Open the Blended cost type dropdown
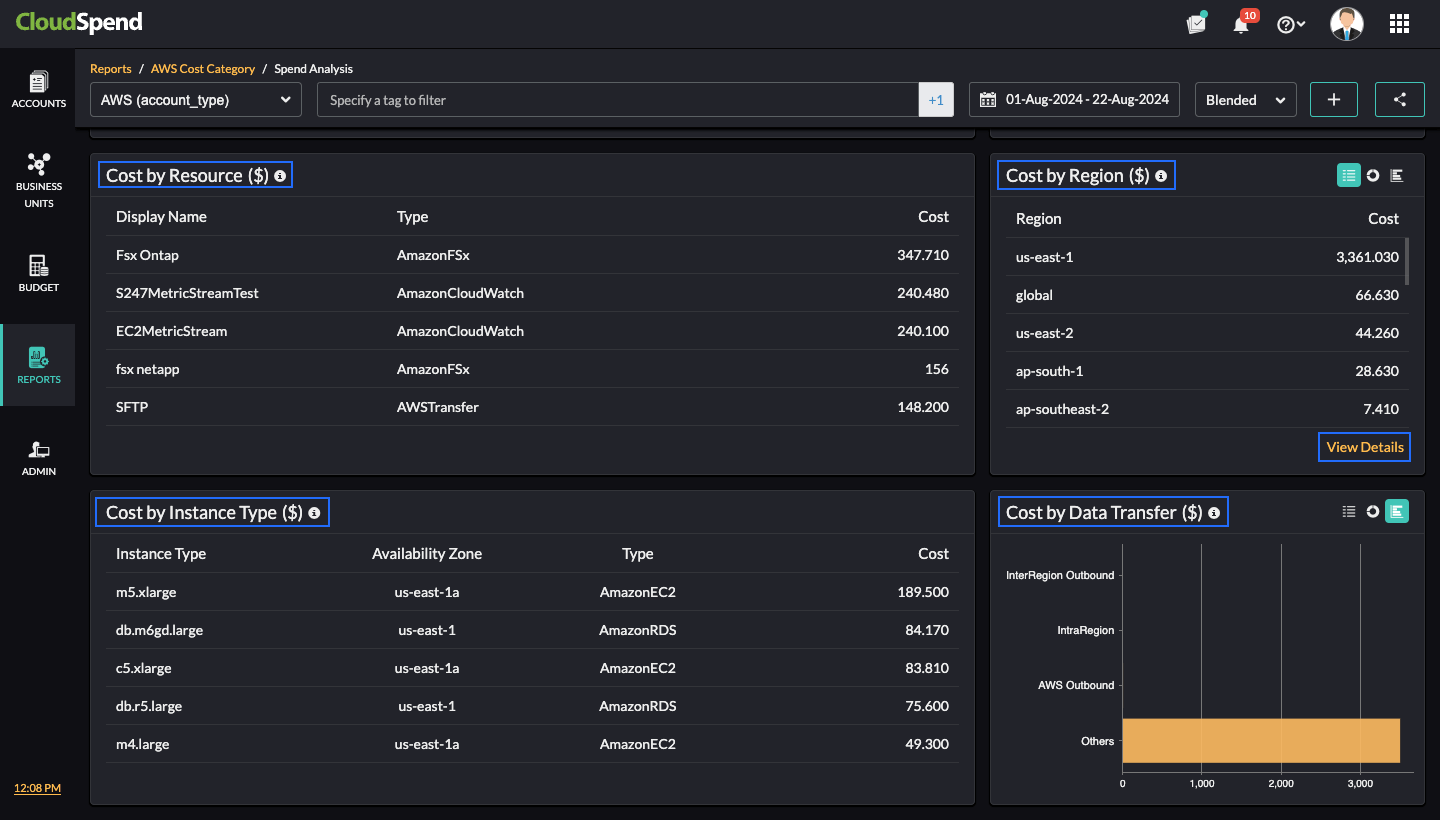 pyautogui.click(x=1245, y=100)
